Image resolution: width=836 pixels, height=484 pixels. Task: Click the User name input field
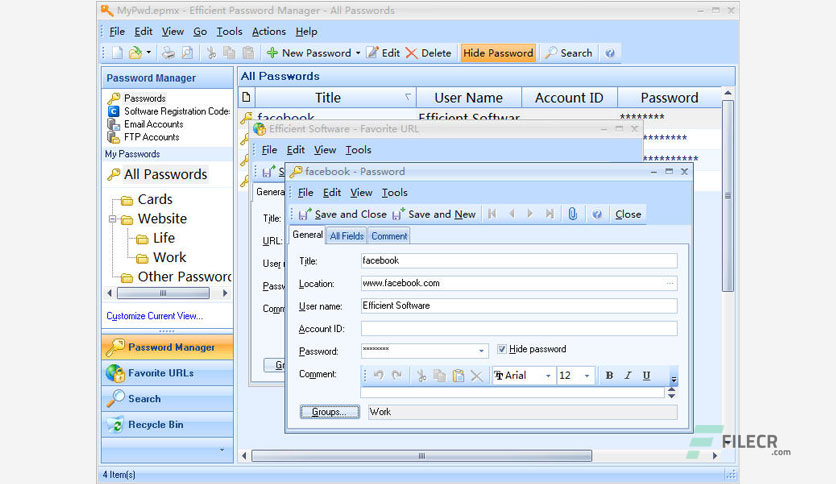click(519, 306)
